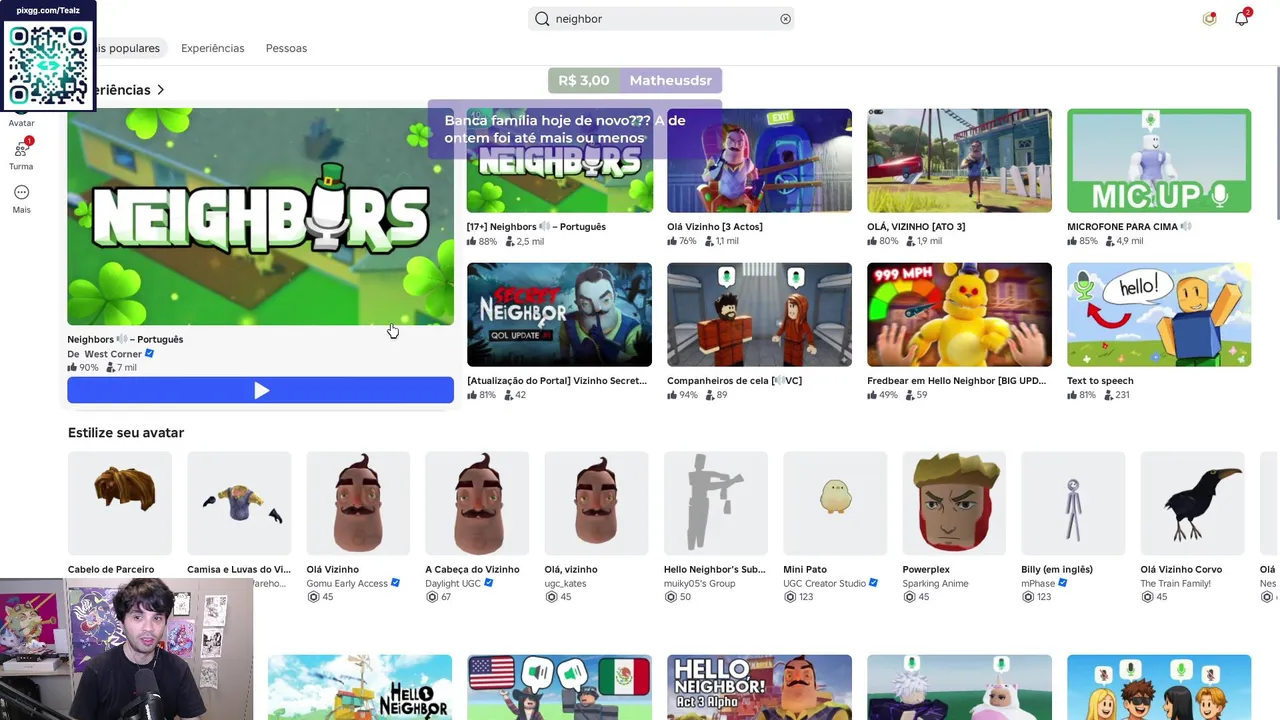This screenshot has width=1280, height=720.
Task: Open [17+] Neighbors – Português thumbnail
Action: pos(559,161)
